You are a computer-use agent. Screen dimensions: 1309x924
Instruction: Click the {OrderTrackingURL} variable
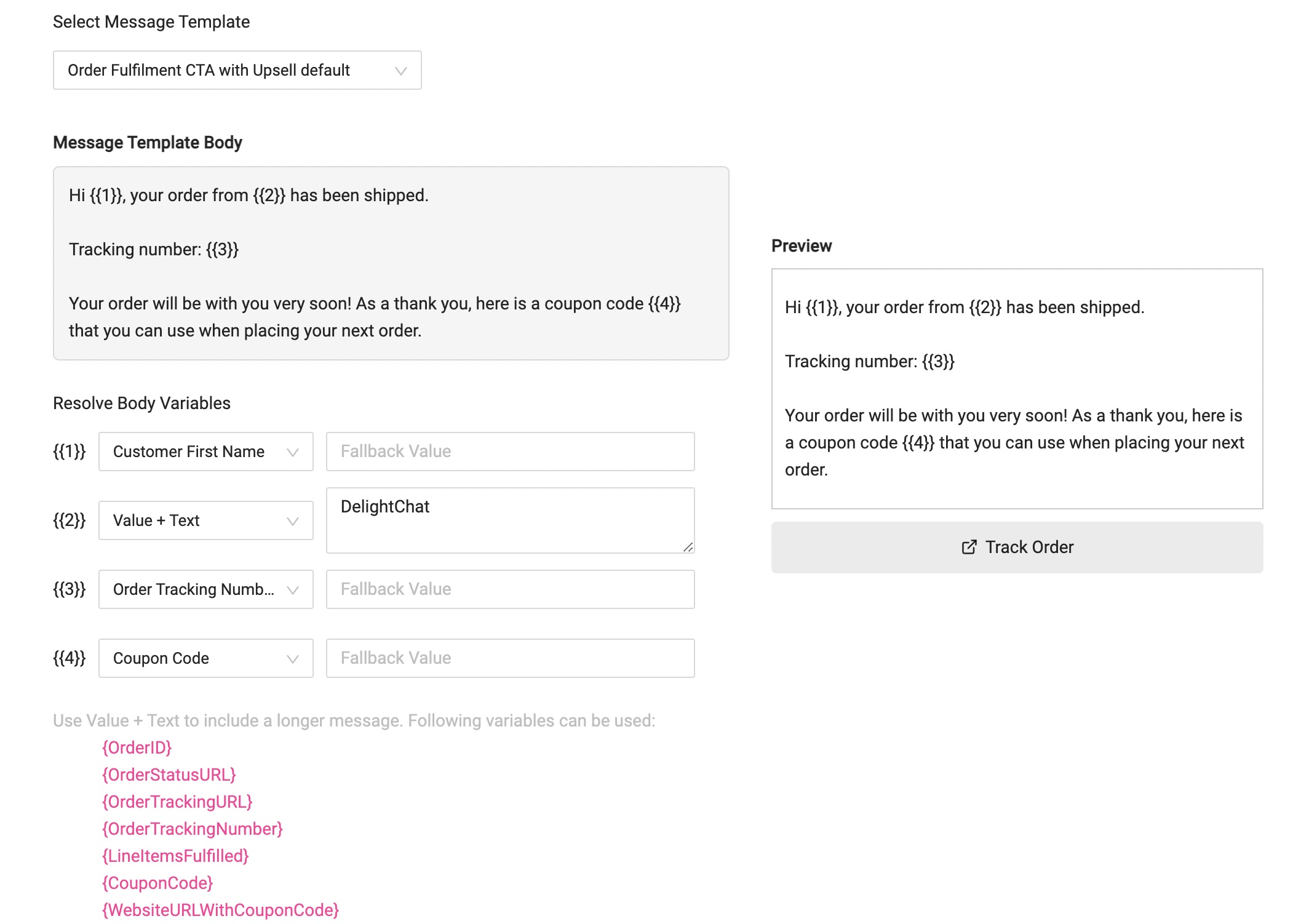pos(177,802)
